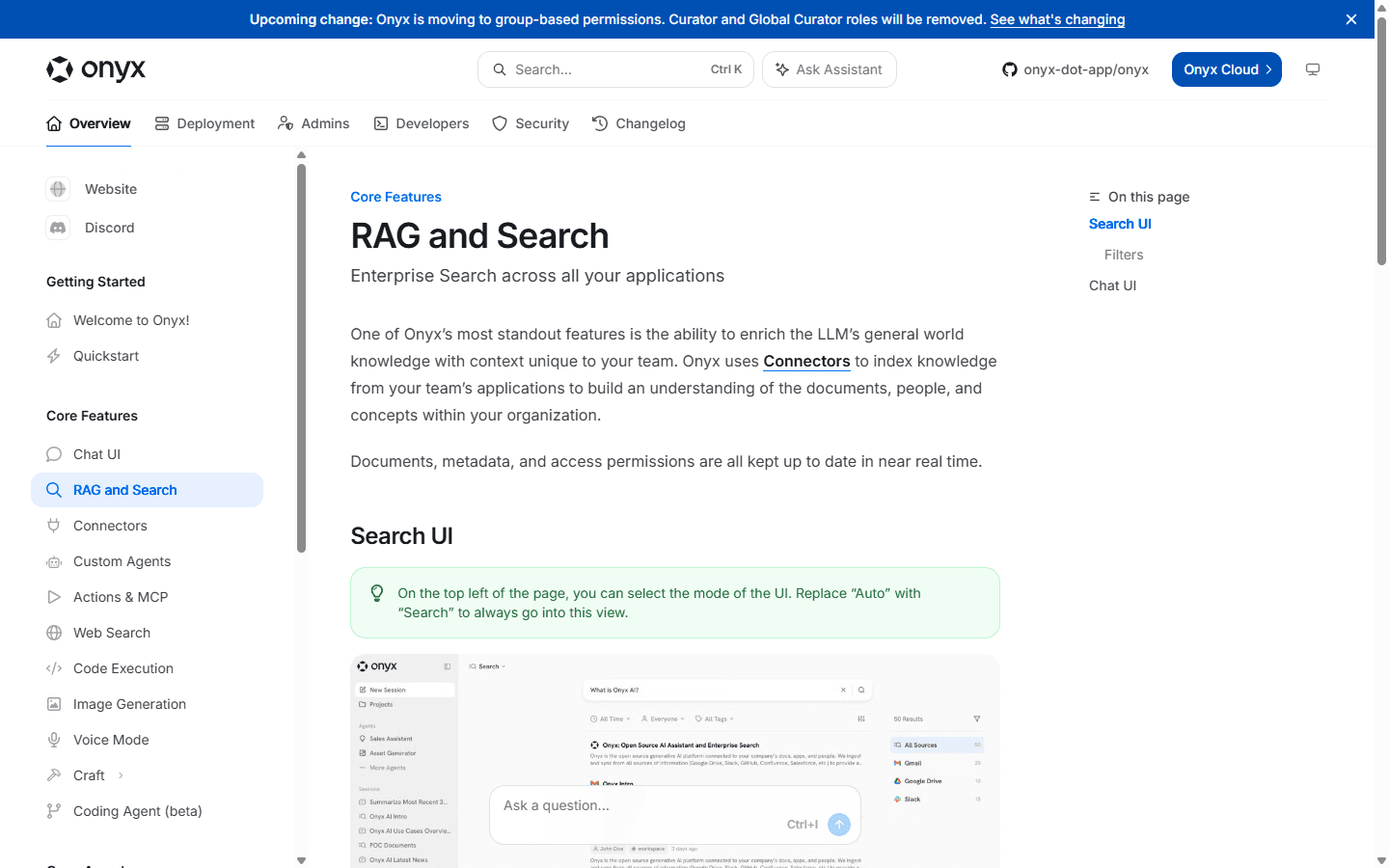1389x868 pixels.
Task: Click the page vertical scrollbar thumb
Action: coord(1381,141)
